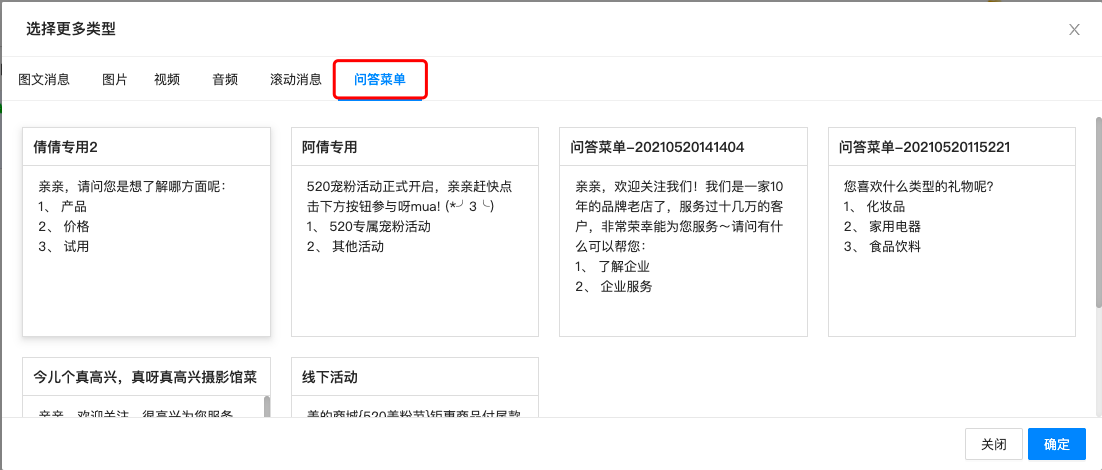Click the 家用电器 option text

tap(894, 227)
